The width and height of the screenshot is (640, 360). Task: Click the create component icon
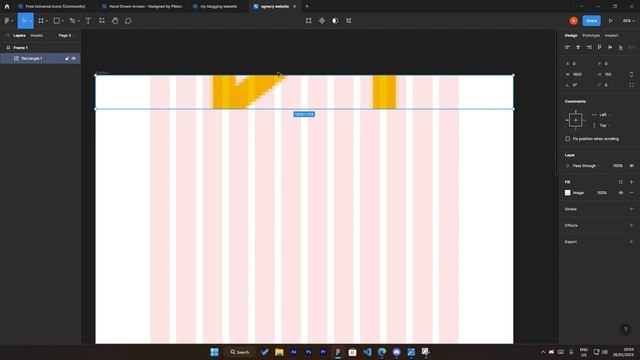coord(322,21)
